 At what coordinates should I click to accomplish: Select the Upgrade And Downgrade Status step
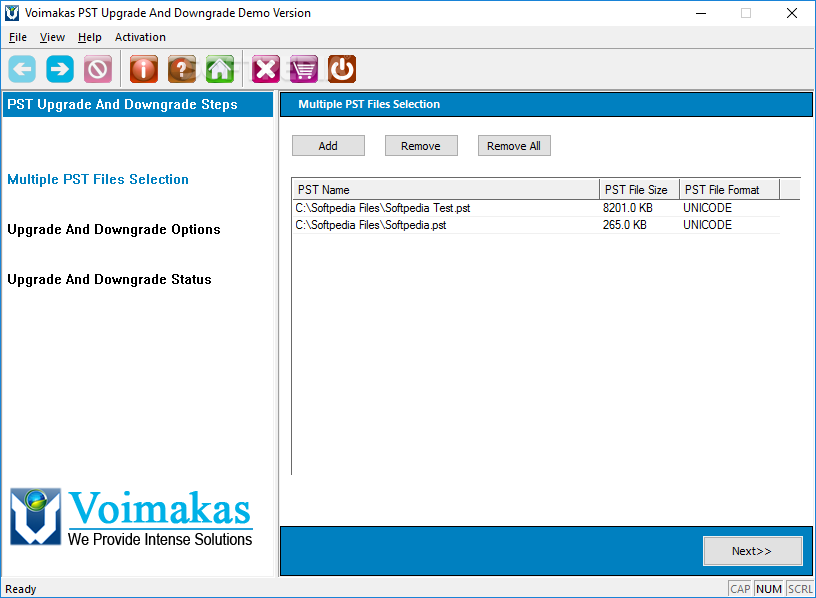[109, 279]
